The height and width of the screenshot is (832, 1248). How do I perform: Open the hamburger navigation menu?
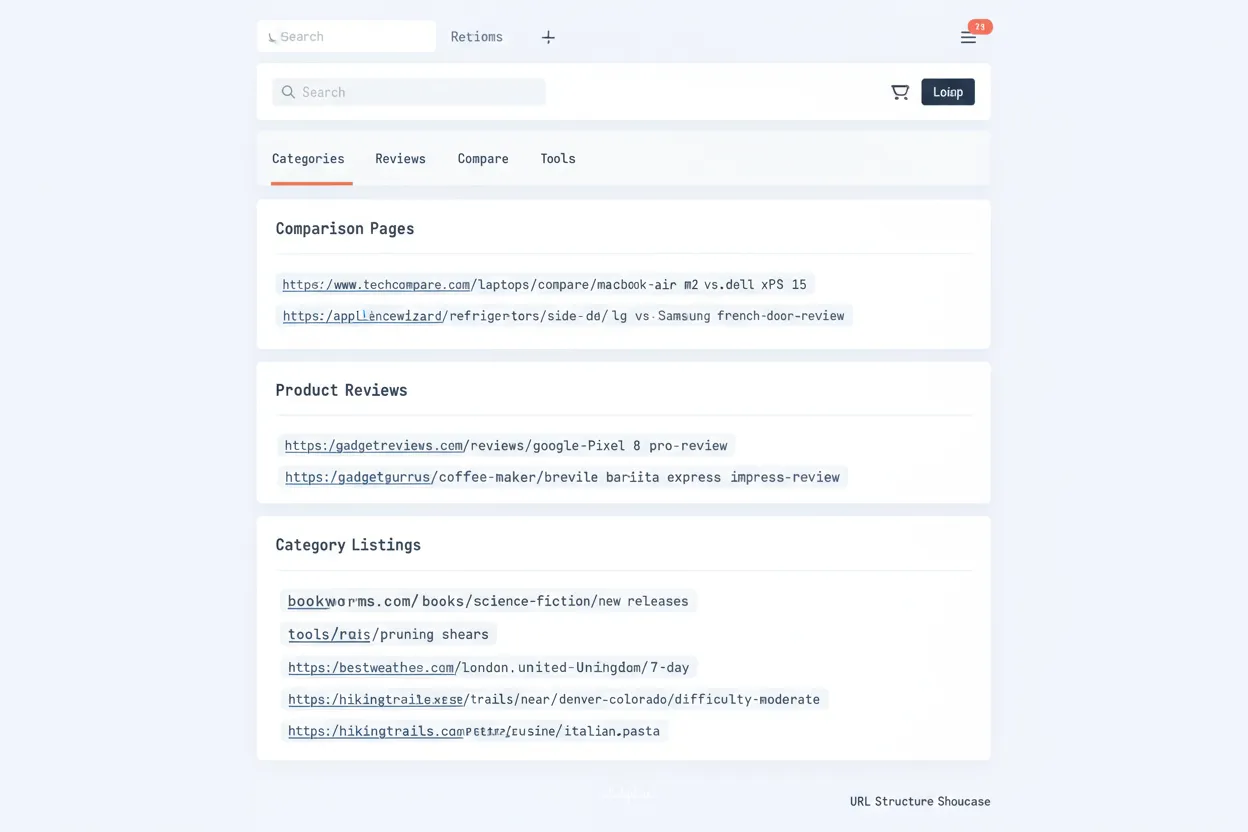tap(967, 37)
